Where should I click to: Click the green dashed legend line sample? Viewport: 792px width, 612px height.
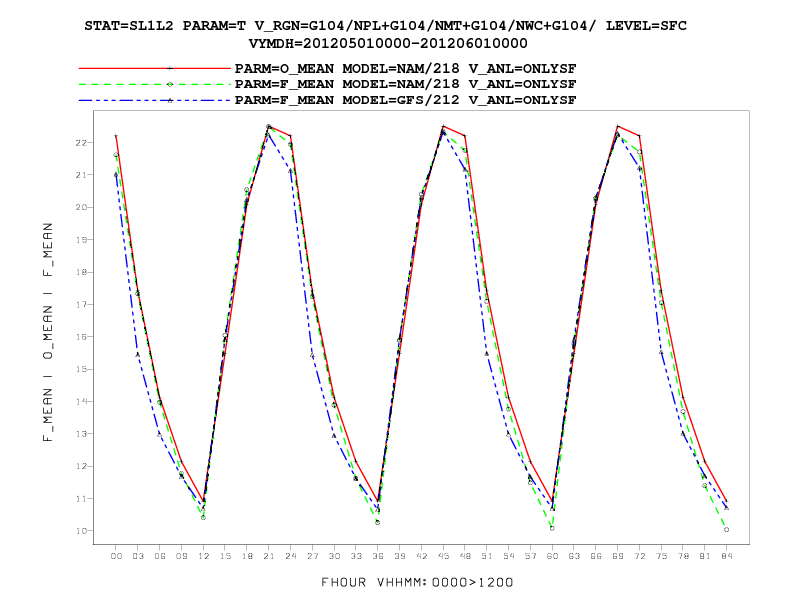coord(155,84)
